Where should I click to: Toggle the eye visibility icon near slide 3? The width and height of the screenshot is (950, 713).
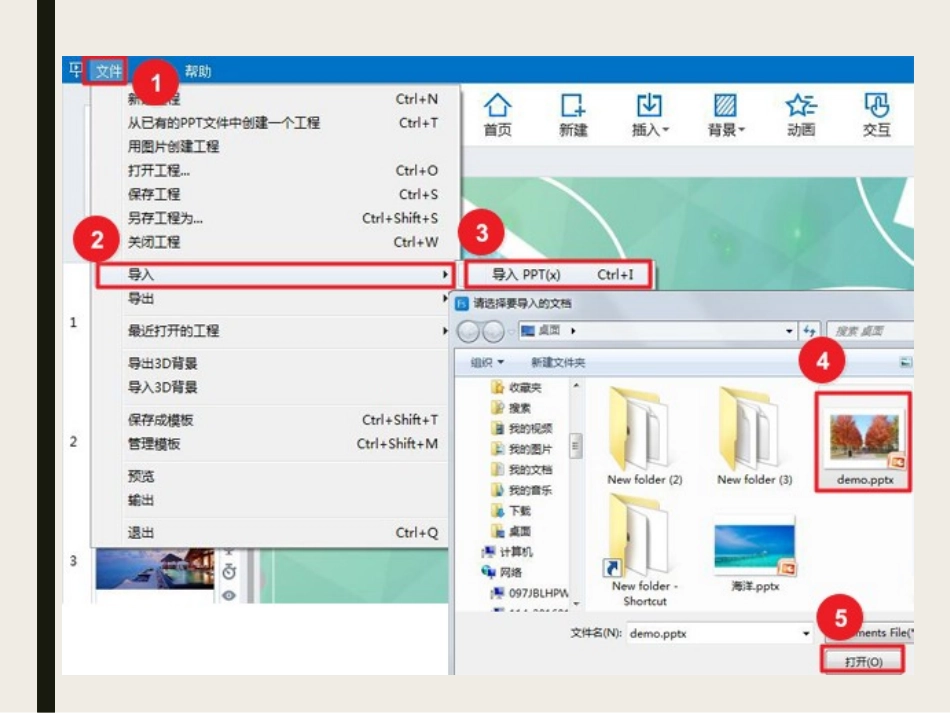(x=229, y=595)
